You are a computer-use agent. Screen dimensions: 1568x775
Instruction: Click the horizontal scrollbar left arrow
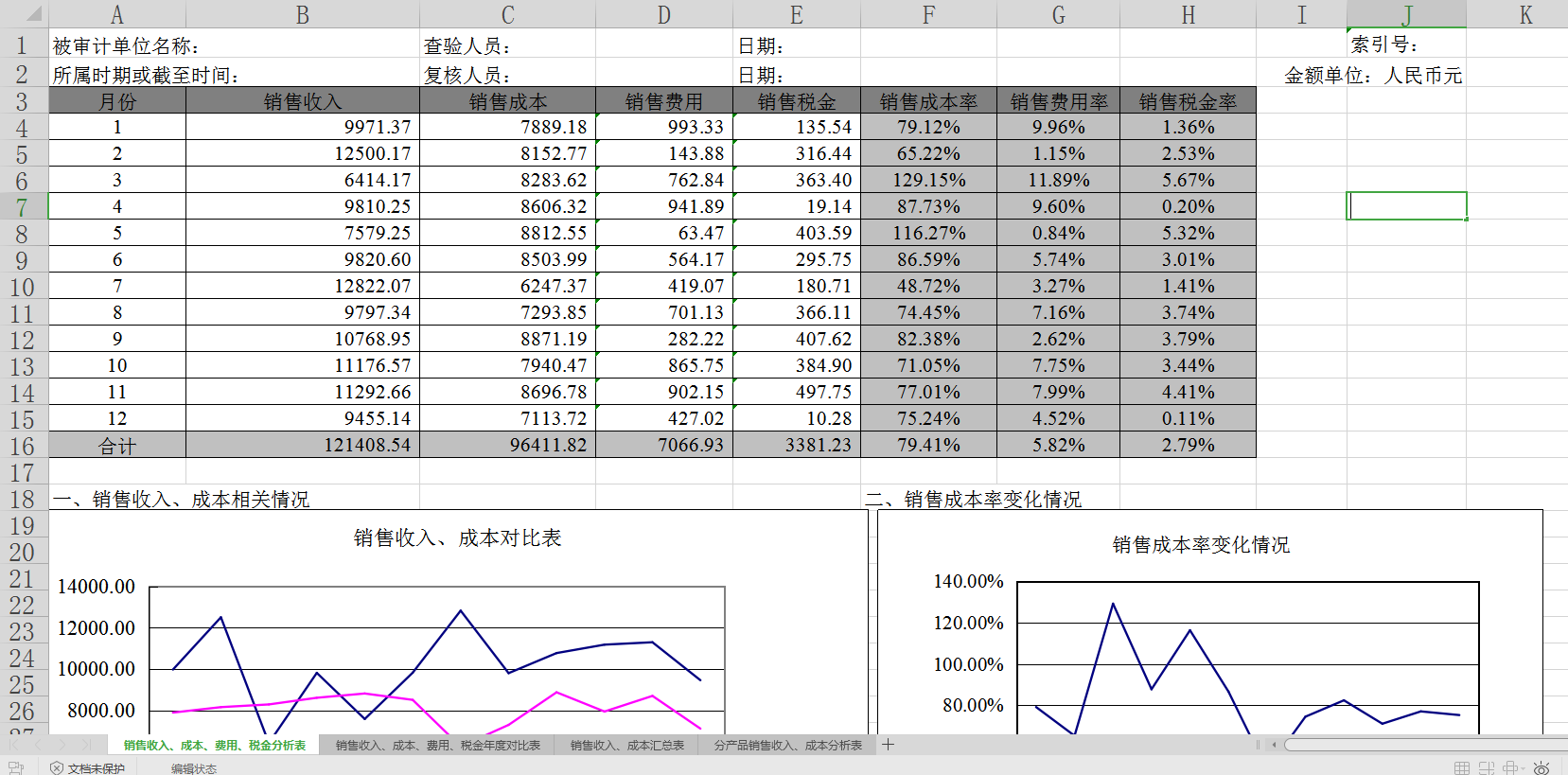(x=1274, y=745)
